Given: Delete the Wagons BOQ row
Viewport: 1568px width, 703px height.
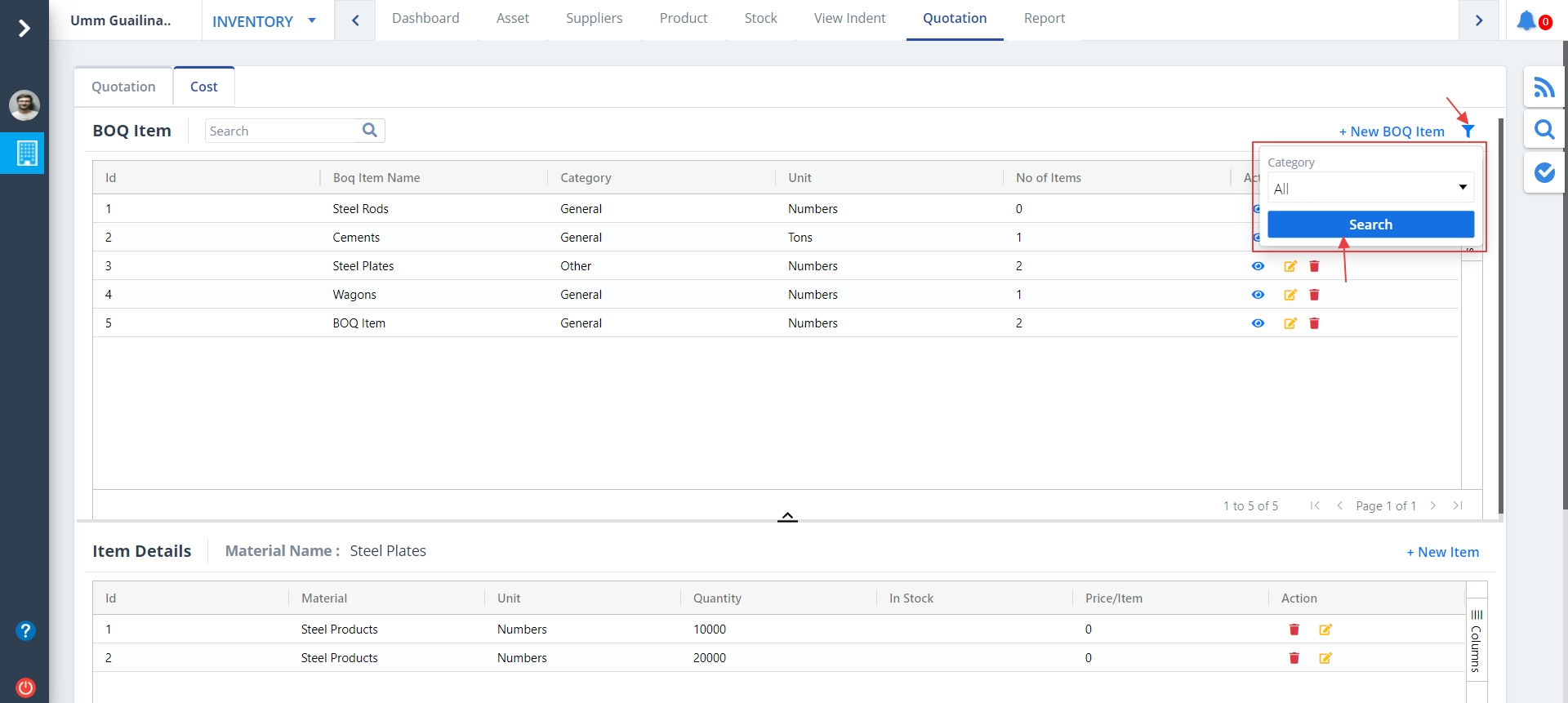Looking at the screenshot, I should [1314, 295].
